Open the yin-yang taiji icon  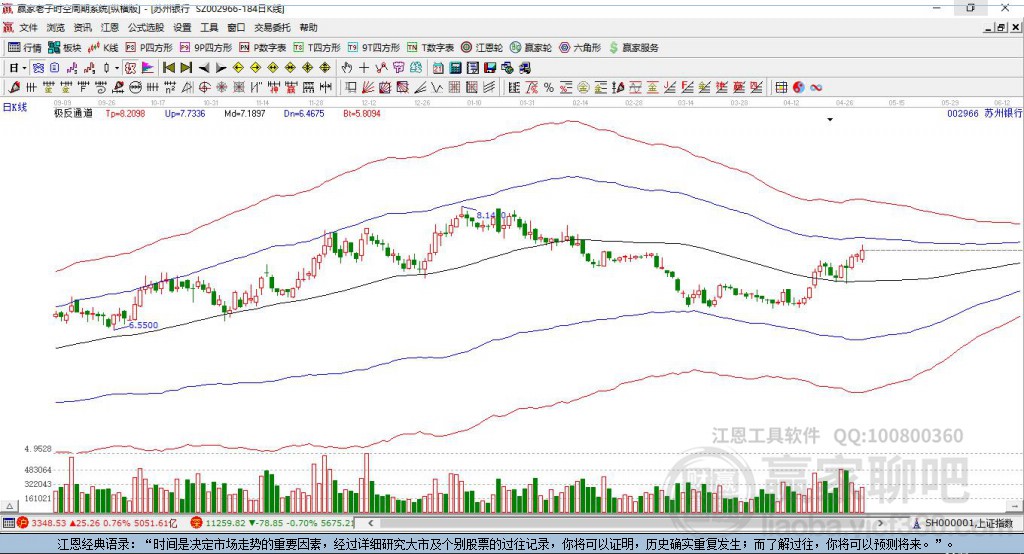click(799, 88)
